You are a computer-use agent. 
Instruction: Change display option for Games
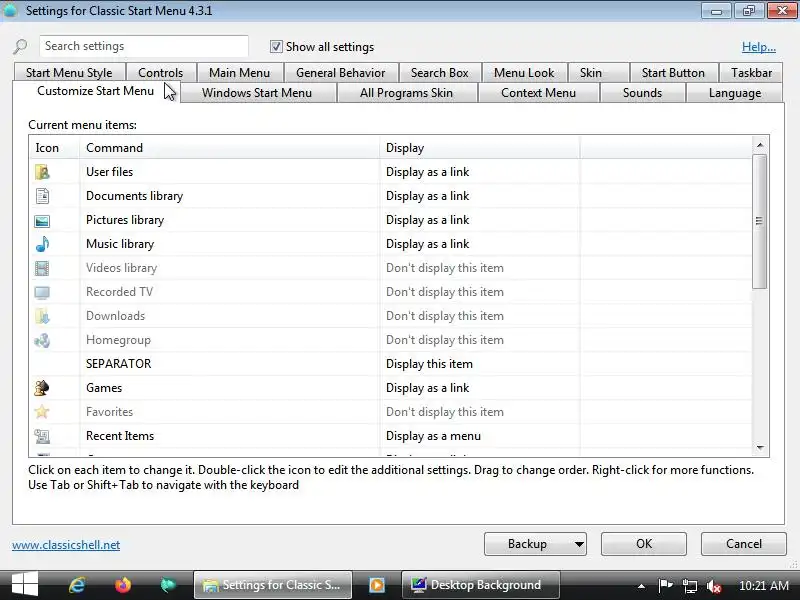pyautogui.click(x=427, y=388)
